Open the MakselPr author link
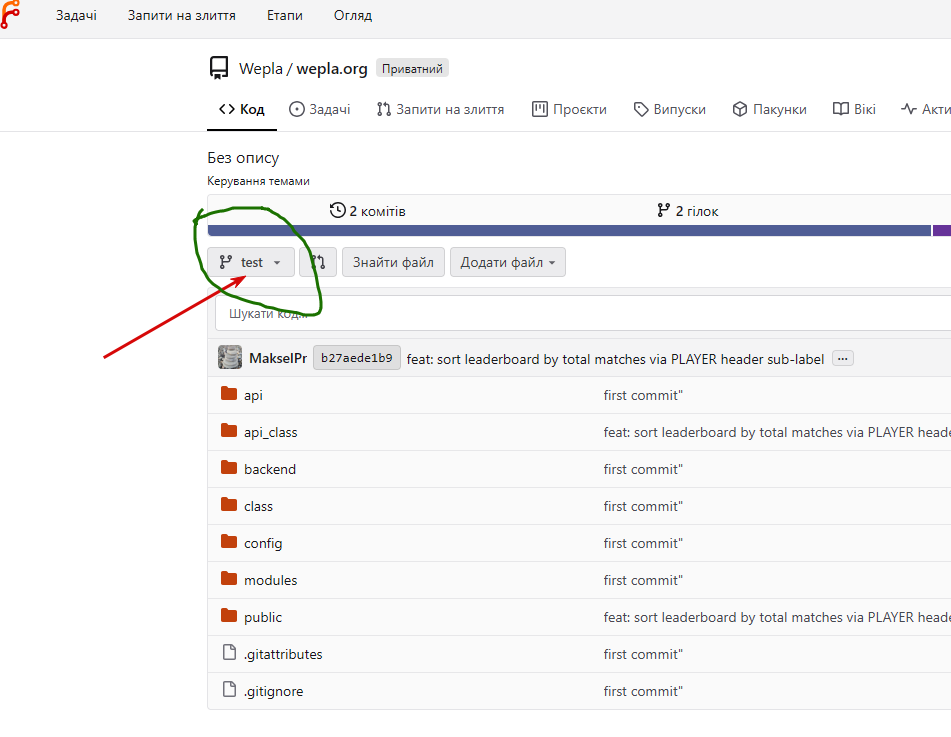This screenshot has height=737, width=951. pos(278,358)
